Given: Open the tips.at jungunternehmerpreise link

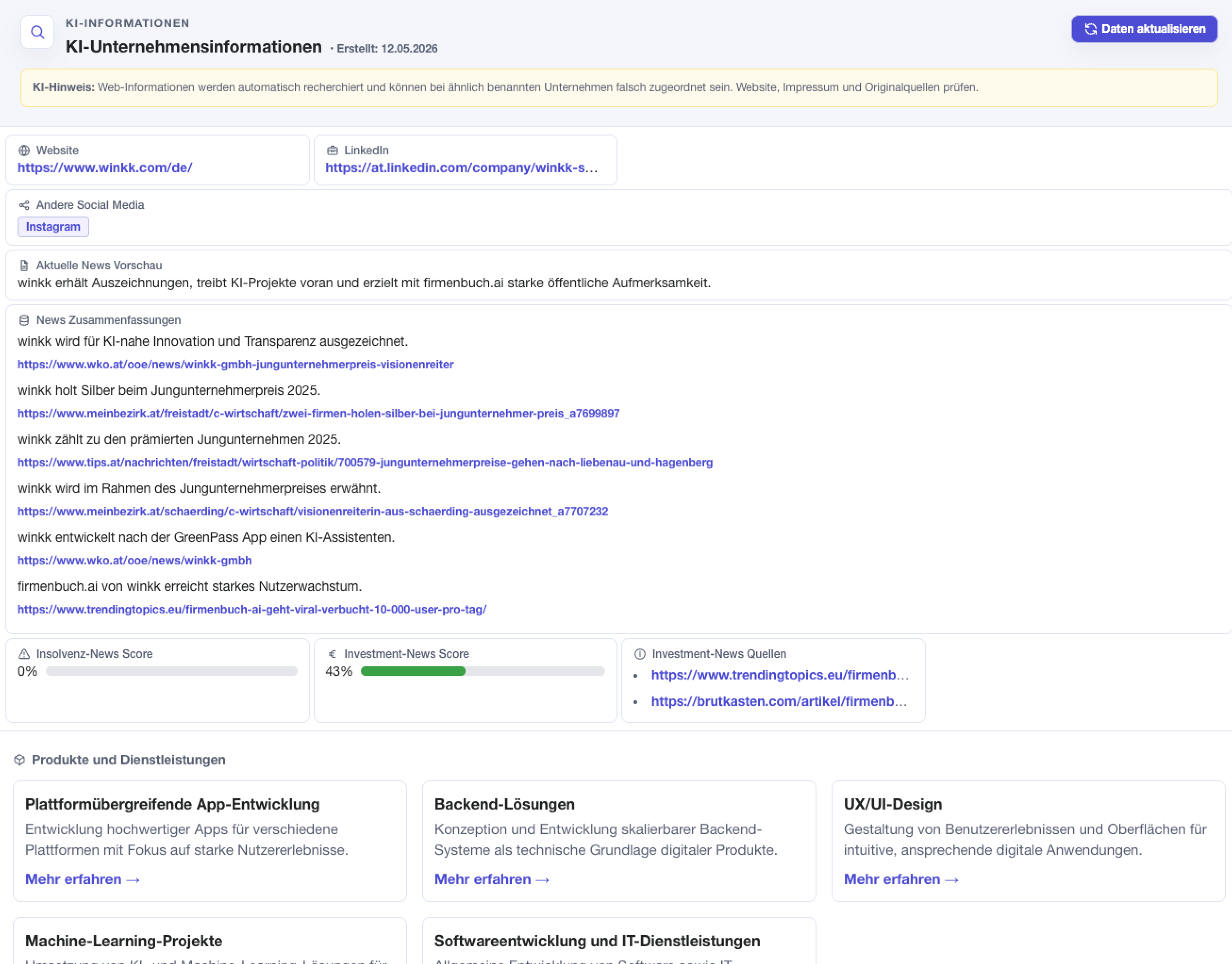Looking at the screenshot, I should 365,463.
